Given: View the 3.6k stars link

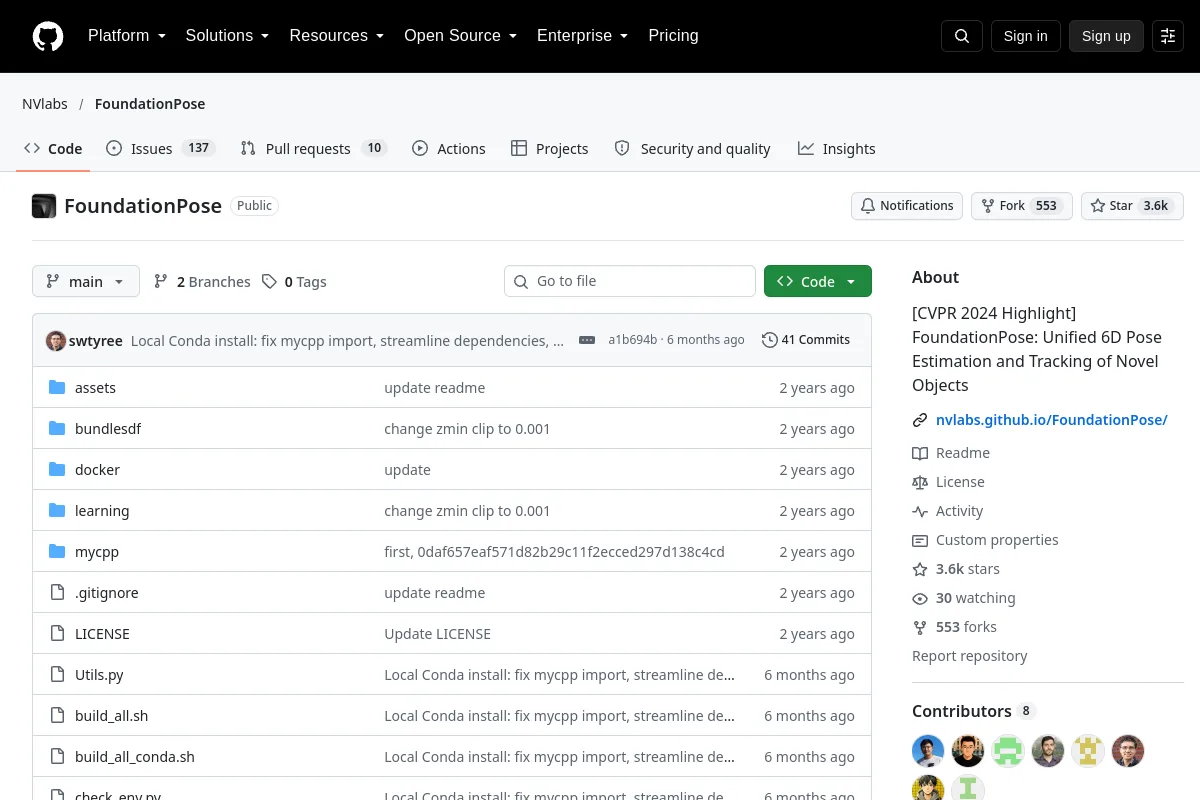Looking at the screenshot, I should click(x=956, y=569).
